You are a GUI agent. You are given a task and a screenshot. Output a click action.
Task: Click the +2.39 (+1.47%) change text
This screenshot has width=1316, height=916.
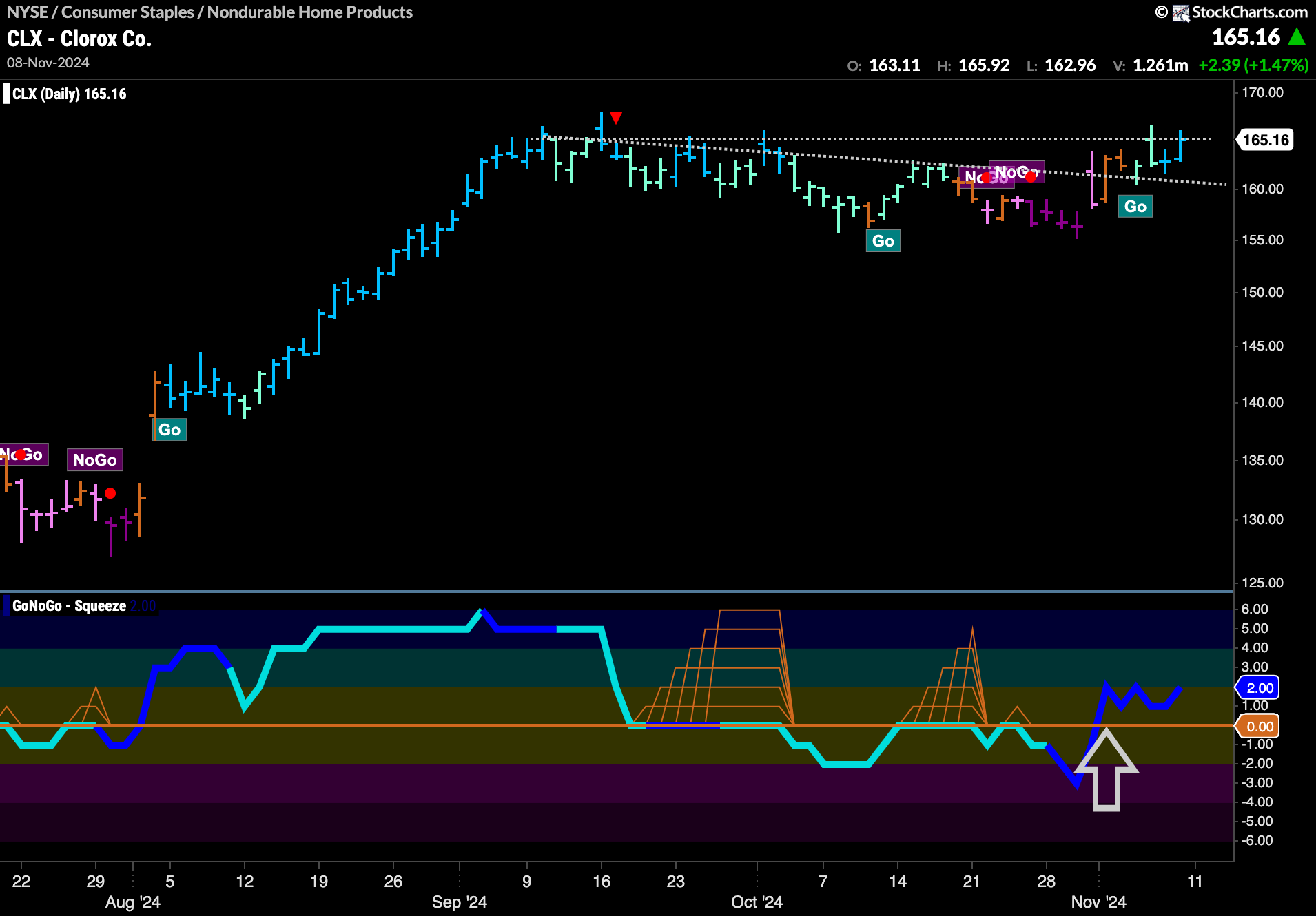tap(1253, 65)
